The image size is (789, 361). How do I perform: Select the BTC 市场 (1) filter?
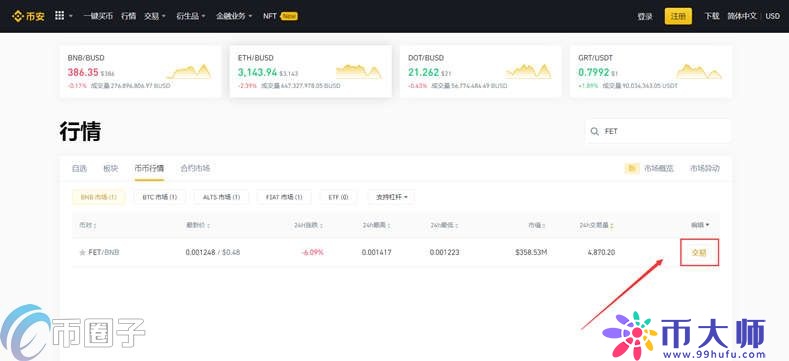pyautogui.click(x=160, y=197)
